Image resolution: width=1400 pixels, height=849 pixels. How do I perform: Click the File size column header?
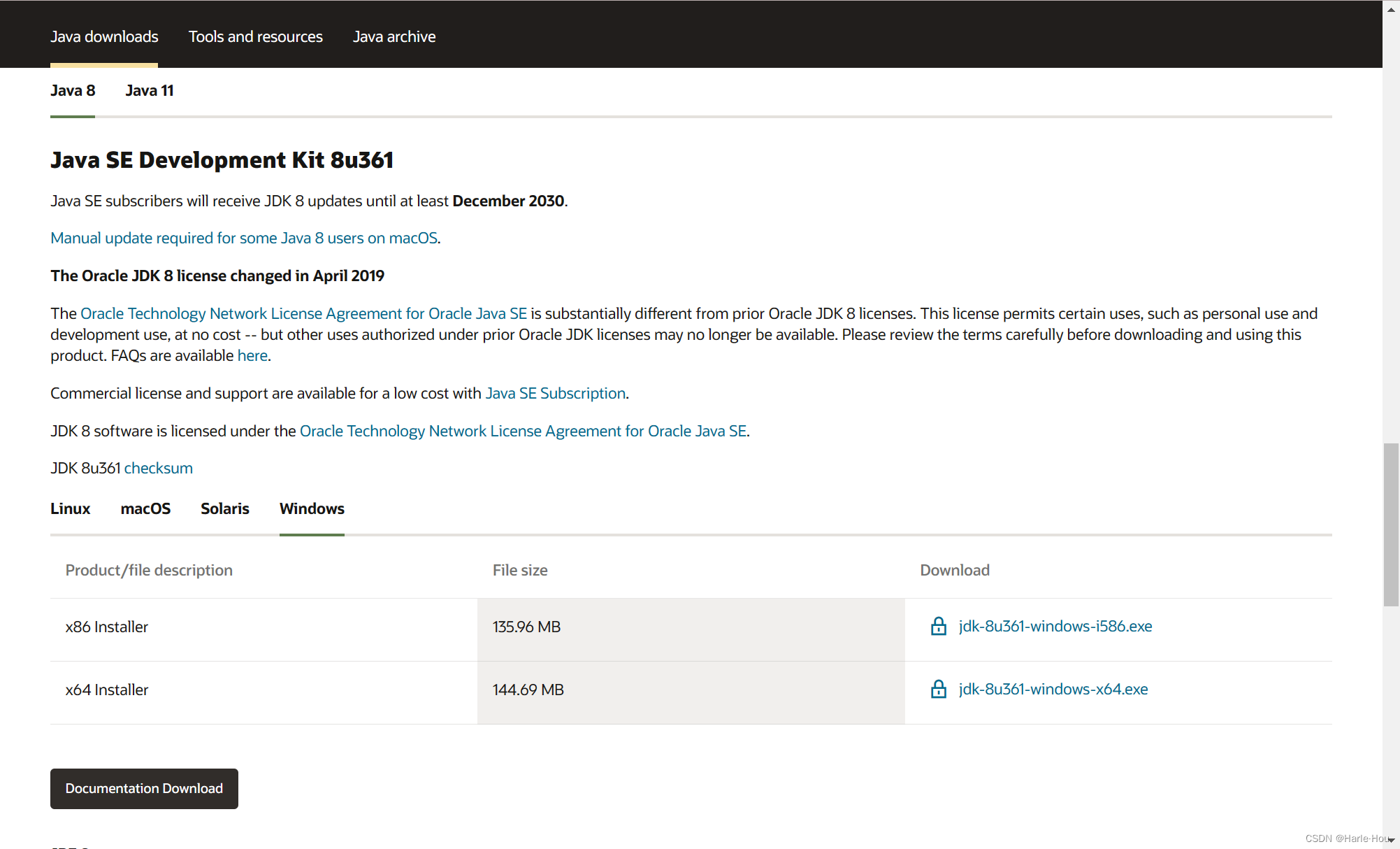pos(520,570)
